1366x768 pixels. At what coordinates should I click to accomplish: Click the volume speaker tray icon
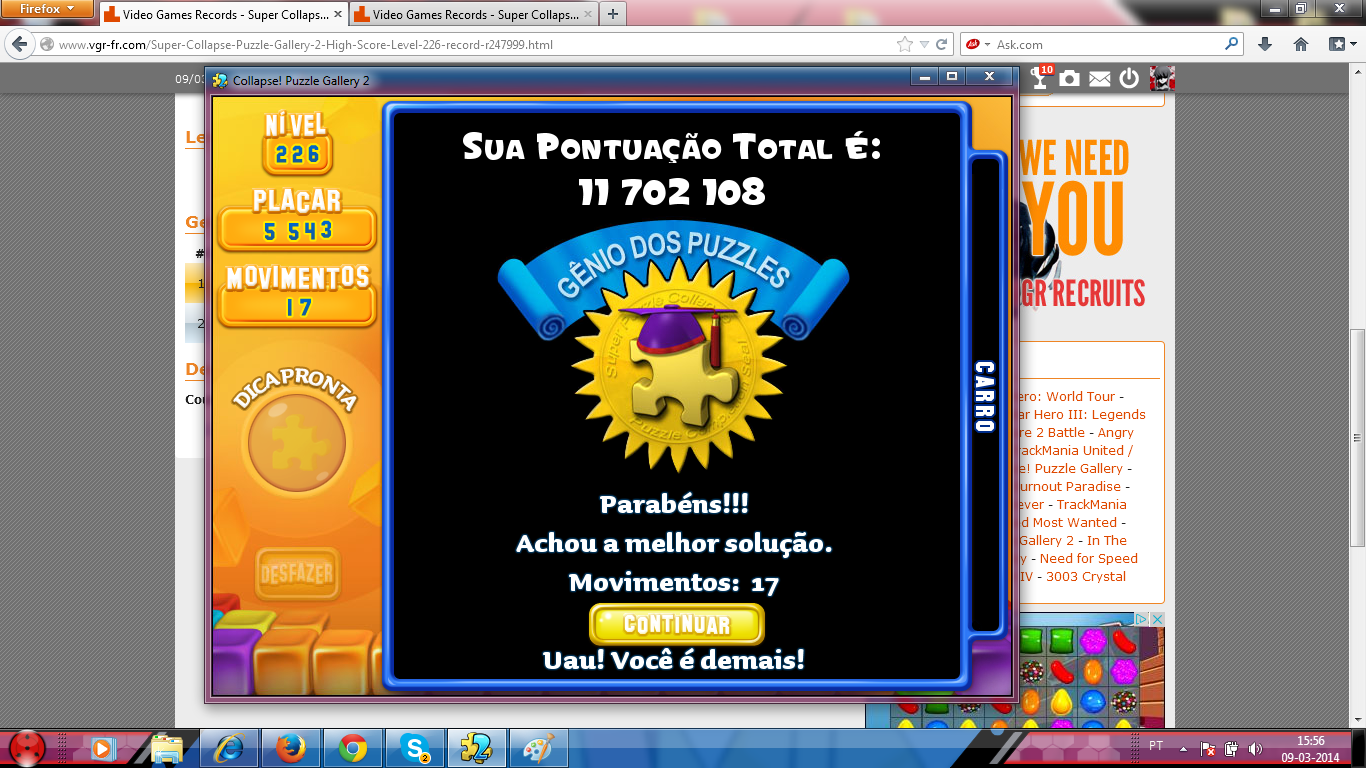pos(1255,748)
